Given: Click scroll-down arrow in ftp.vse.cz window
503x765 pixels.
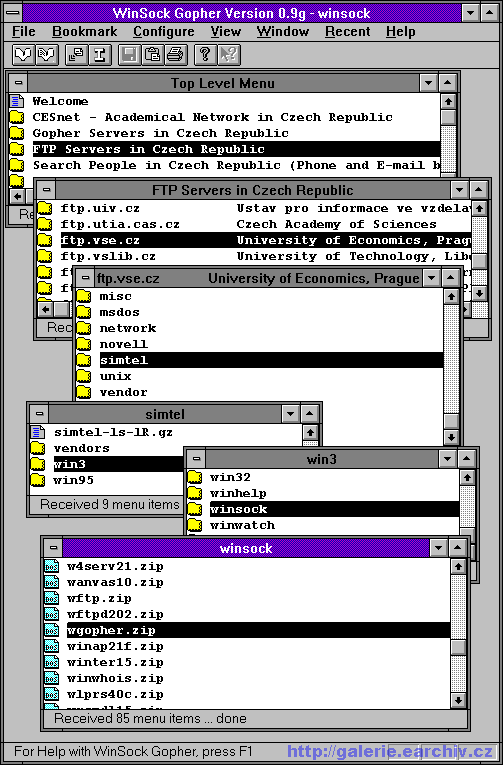Looking at the screenshot, I should pos(451,437).
